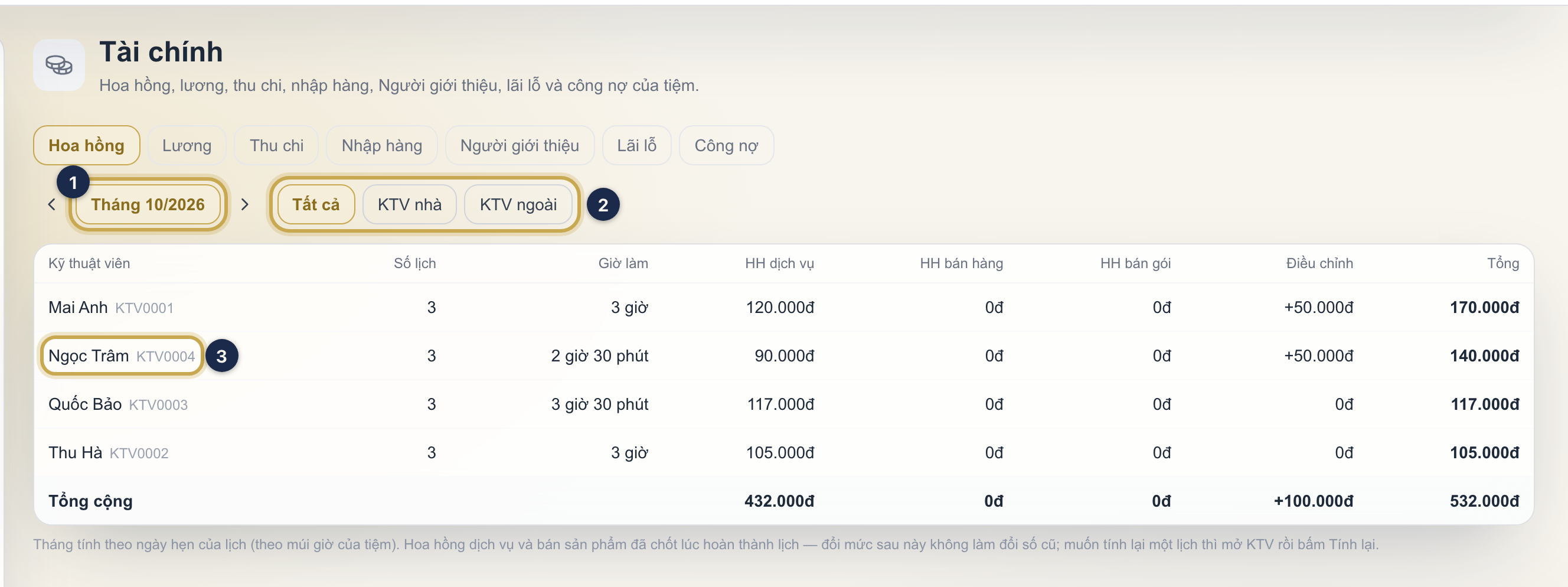The image size is (1568, 587).
Task: Open the Người giới thiệu tab
Action: pyautogui.click(x=519, y=145)
